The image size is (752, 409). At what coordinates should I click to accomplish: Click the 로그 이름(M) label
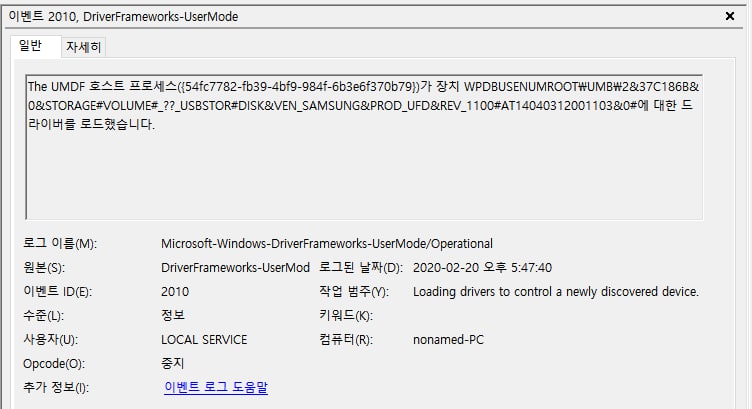[x=60, y=244]
